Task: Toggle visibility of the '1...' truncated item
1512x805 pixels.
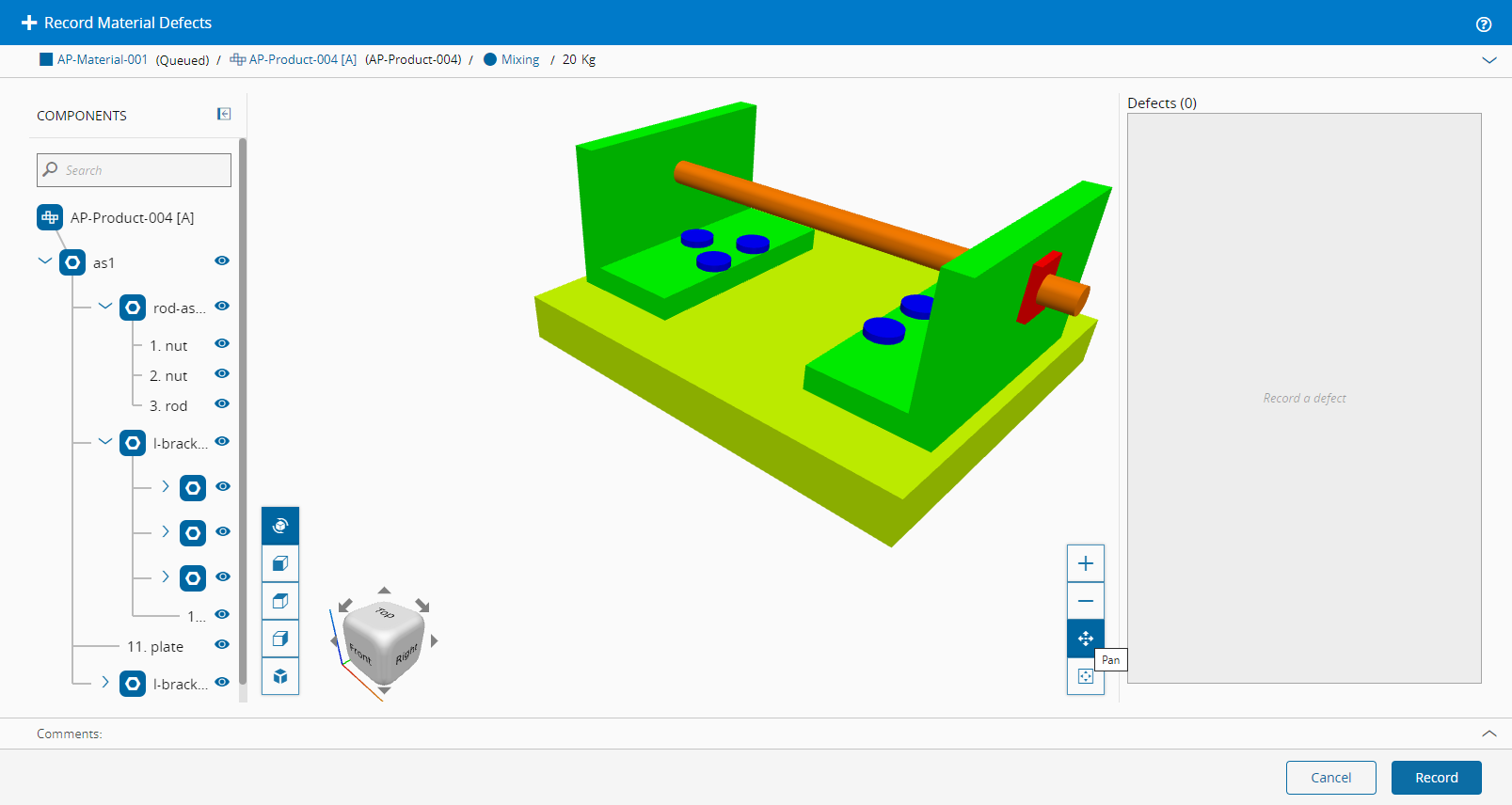Action: pos(222,614)
